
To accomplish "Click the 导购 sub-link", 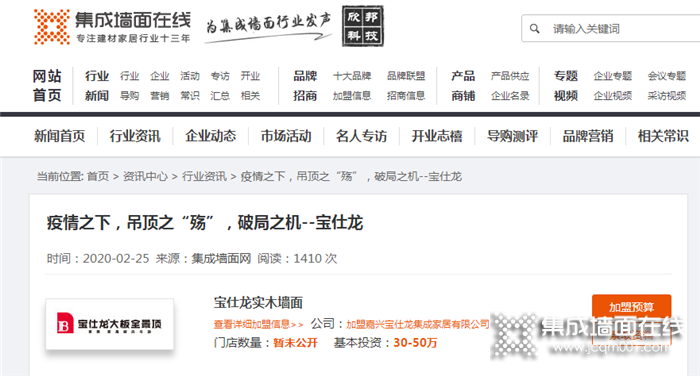I will 129,96.
